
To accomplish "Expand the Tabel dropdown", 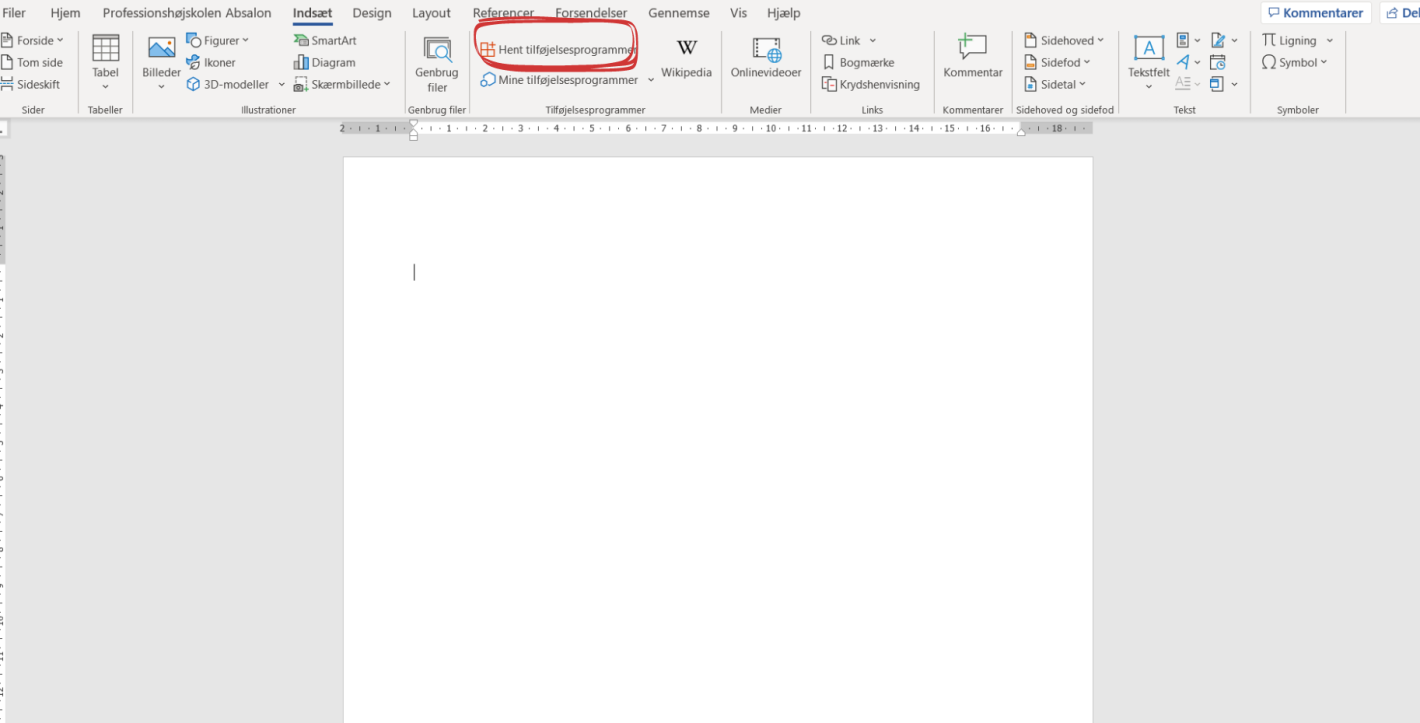I will 105,87.
